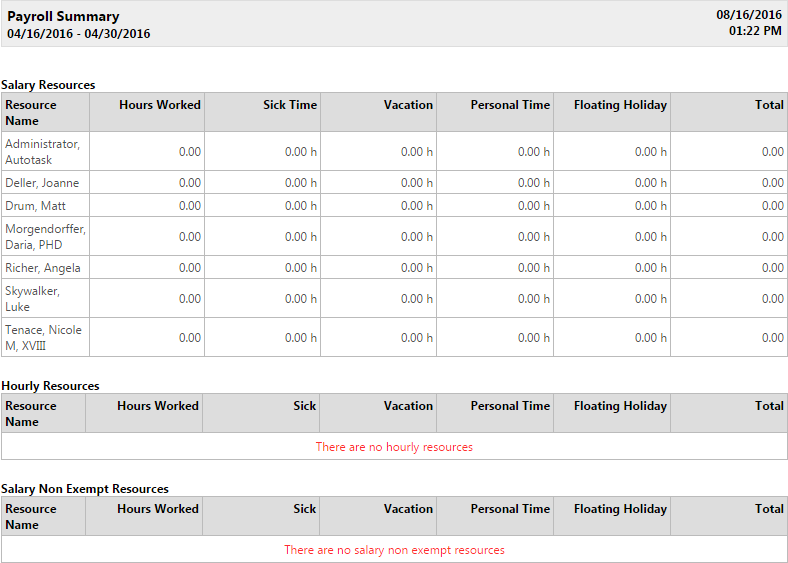788x563 pixels.
Task: Click Total header in Salary Non Exempt table
Action: coord(769,509)
